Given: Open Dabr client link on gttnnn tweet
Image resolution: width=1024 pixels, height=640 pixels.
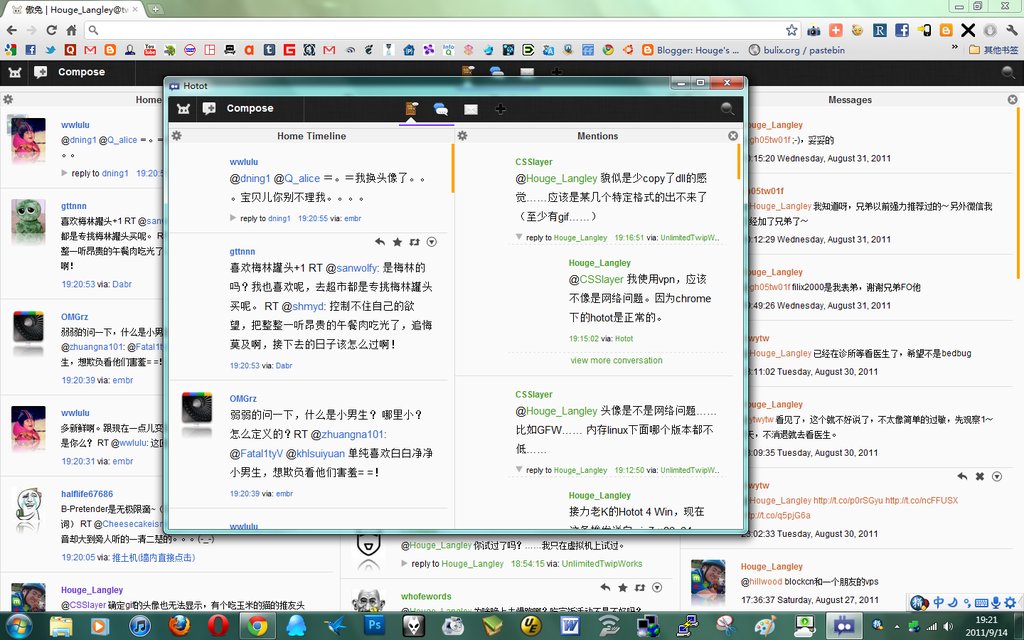Looking at the screenshot, I should coord(284,366).
